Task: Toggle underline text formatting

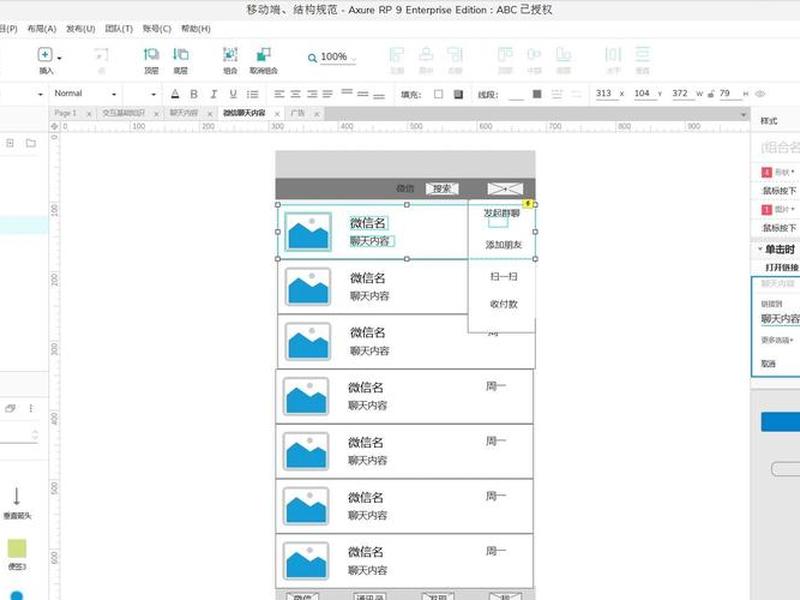Action: (x=233, y=94)
